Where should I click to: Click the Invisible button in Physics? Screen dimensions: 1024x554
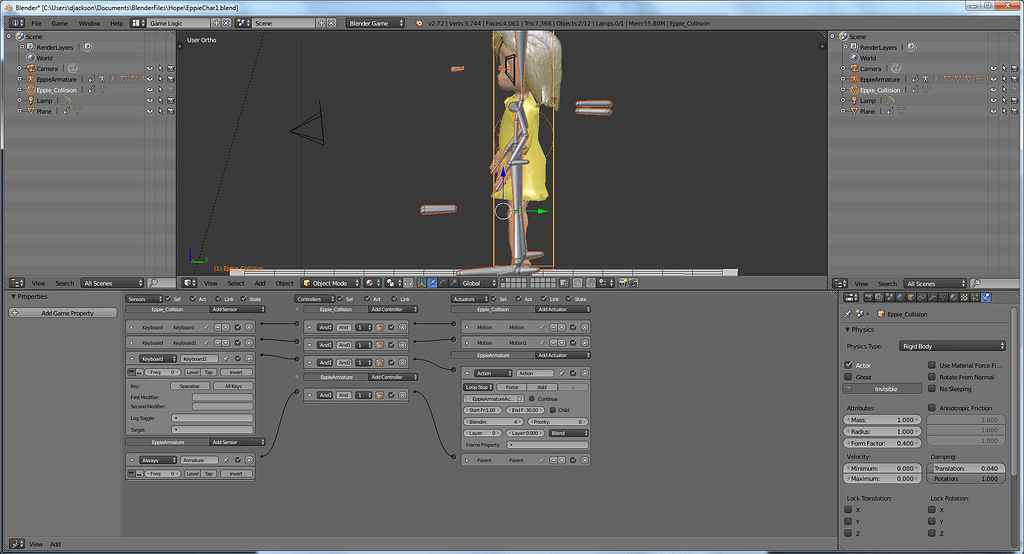882,389
